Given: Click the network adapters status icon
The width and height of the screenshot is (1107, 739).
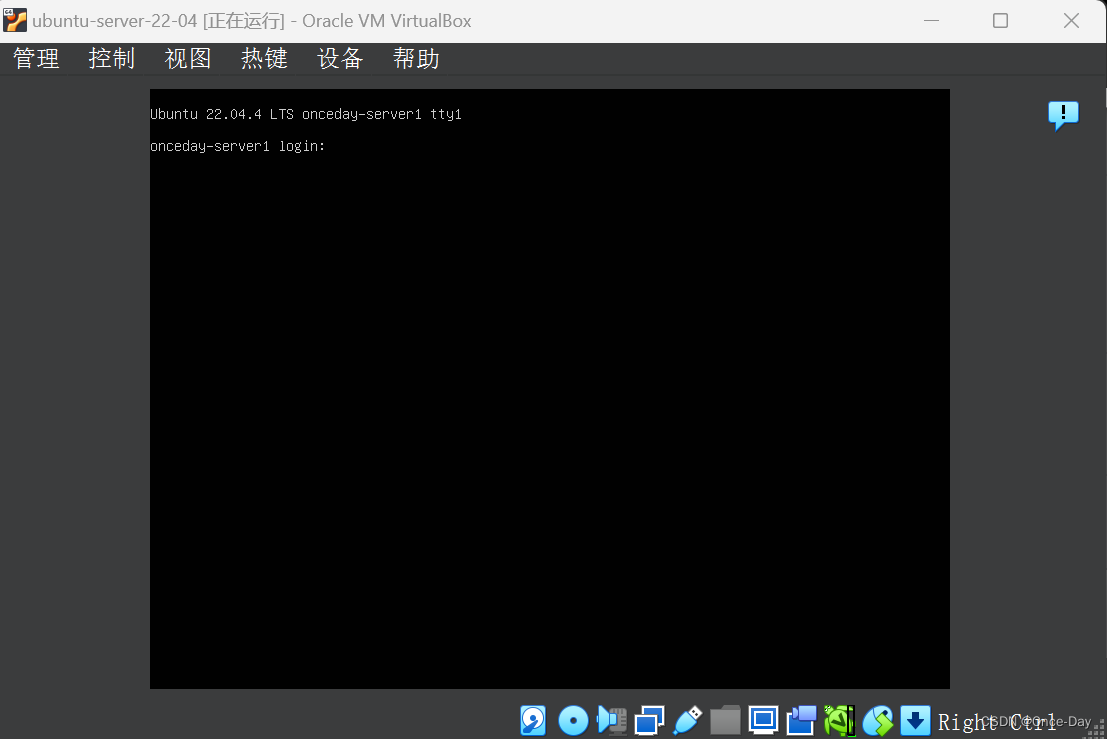Looking at the screenshot, I should (650, 721).
